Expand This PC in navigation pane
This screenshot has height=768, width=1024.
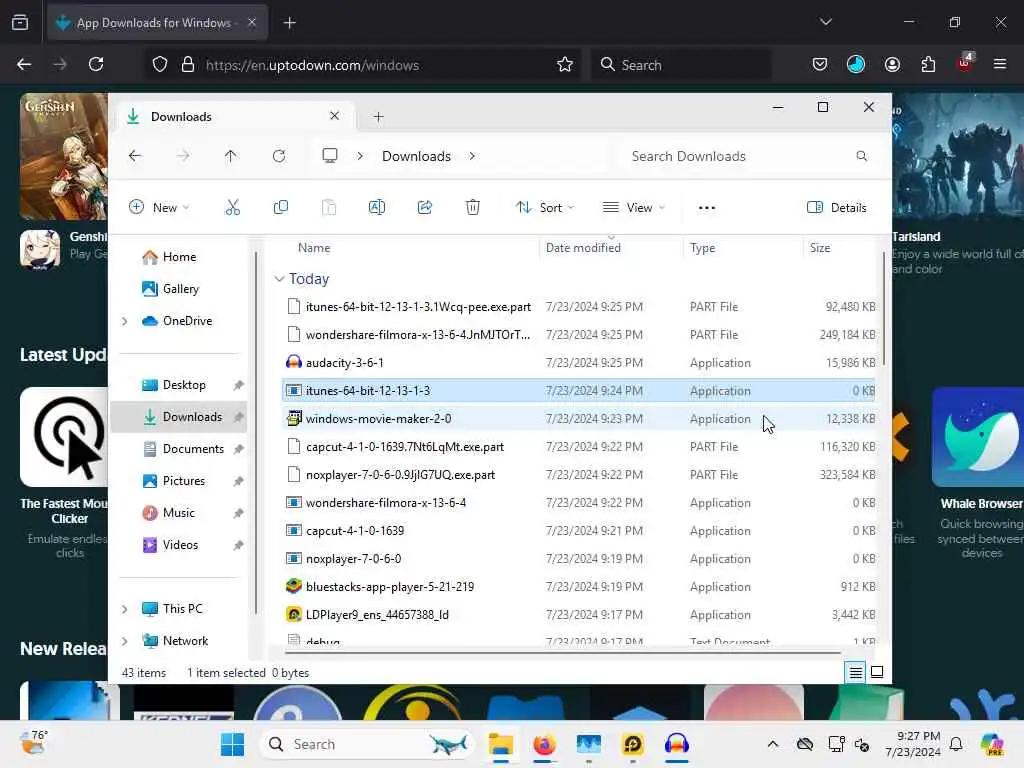[x=125, y=609]
